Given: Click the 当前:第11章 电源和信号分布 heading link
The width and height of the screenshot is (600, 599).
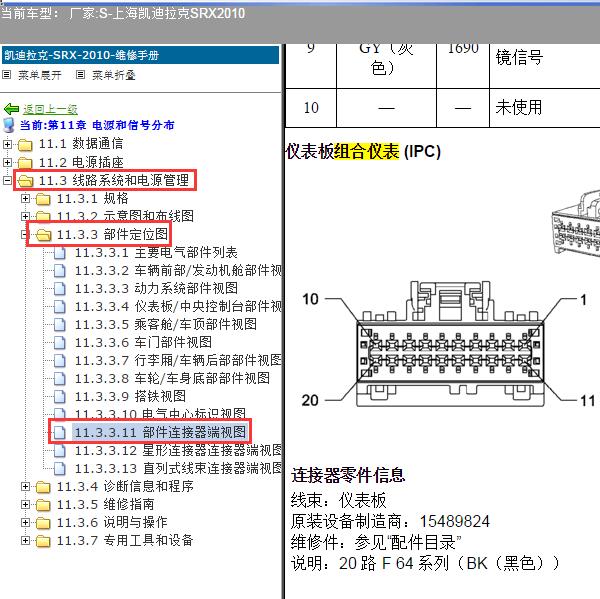Looking at the screenshot, I should tap(97, 126).
